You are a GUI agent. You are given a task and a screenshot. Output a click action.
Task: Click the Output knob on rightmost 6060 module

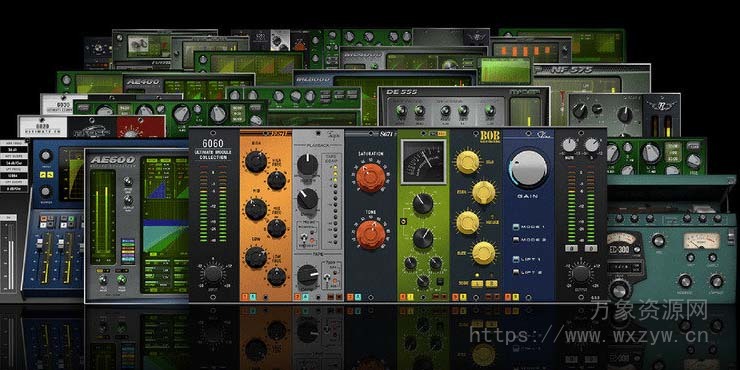581,273
